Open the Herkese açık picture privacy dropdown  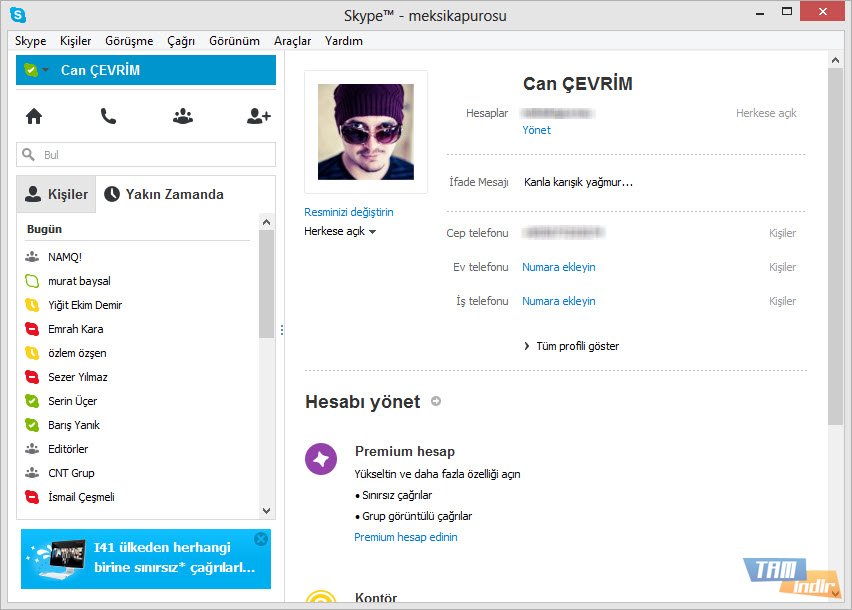340,232
